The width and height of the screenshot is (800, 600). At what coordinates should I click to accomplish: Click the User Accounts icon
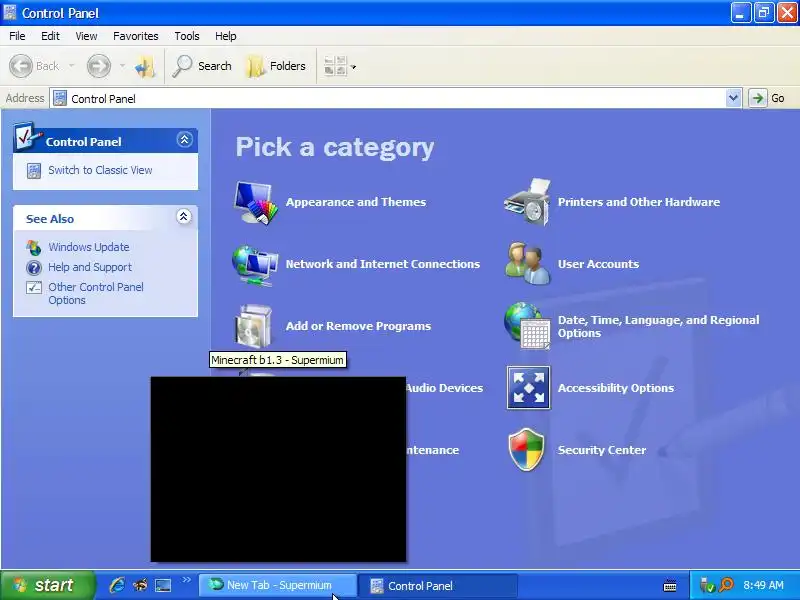[x=528, y=264]
